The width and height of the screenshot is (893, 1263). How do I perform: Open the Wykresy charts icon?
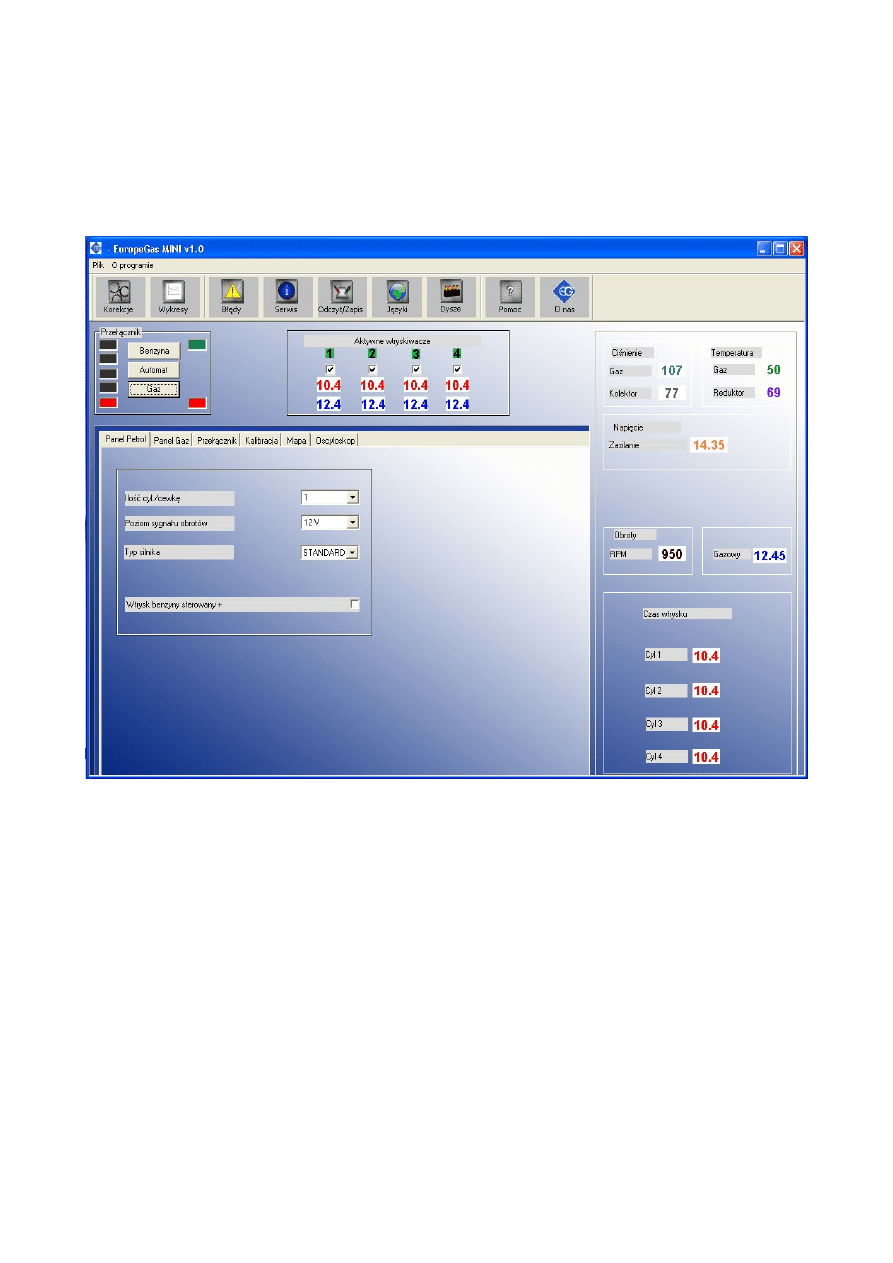pos(173,296)
